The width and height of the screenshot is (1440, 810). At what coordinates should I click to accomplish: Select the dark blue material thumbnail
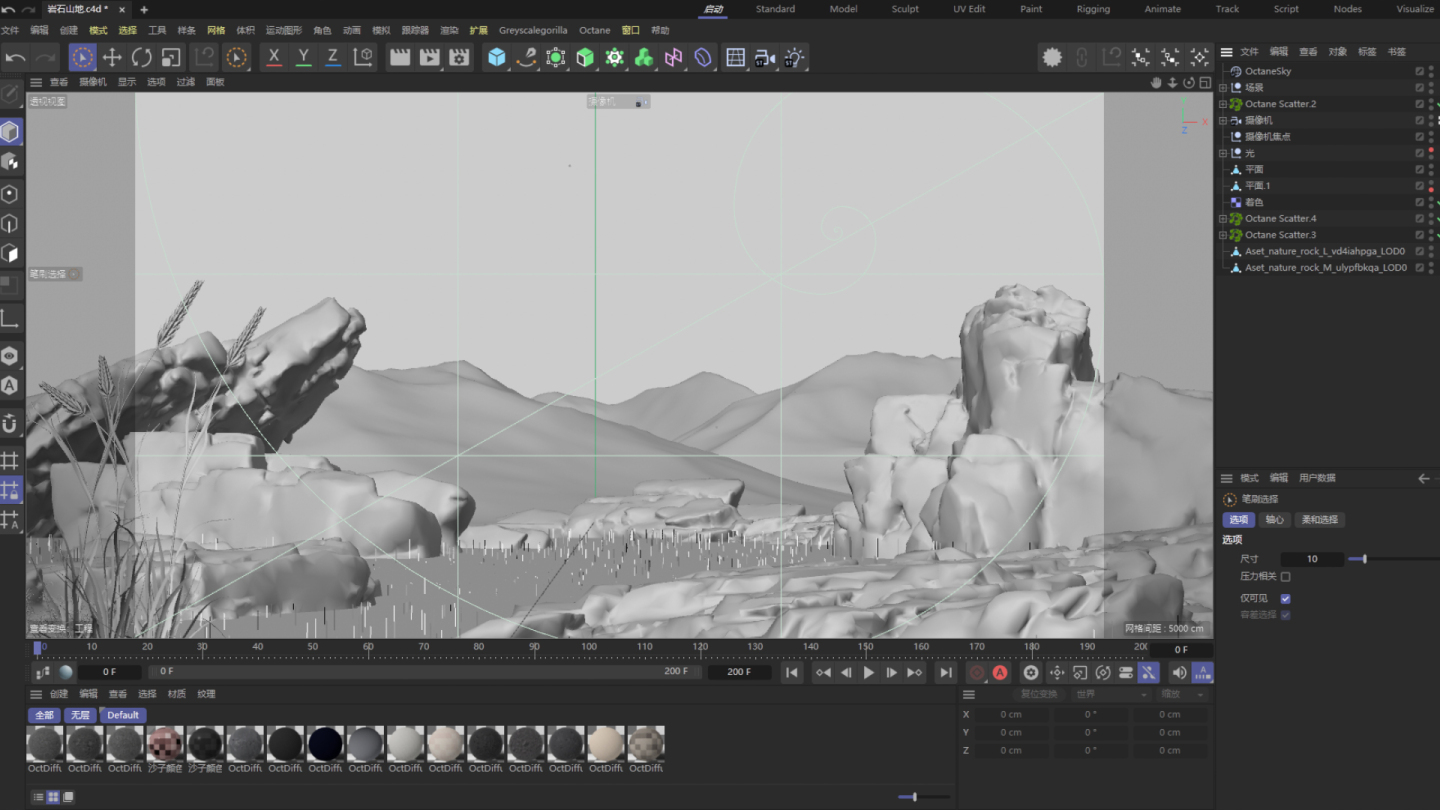click(x=325, y=744)
